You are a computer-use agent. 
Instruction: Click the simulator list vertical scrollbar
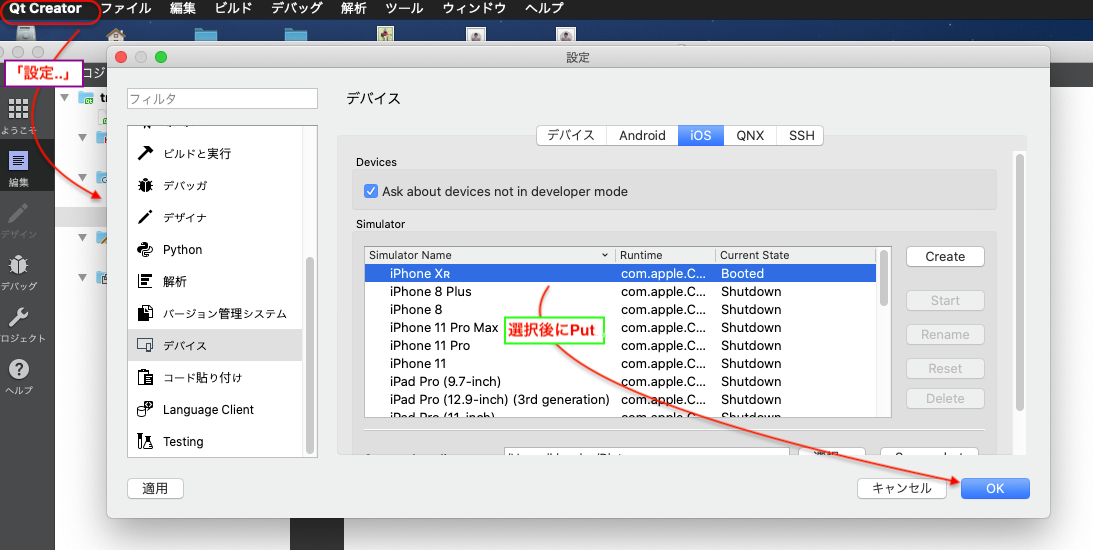coord(884,279)
